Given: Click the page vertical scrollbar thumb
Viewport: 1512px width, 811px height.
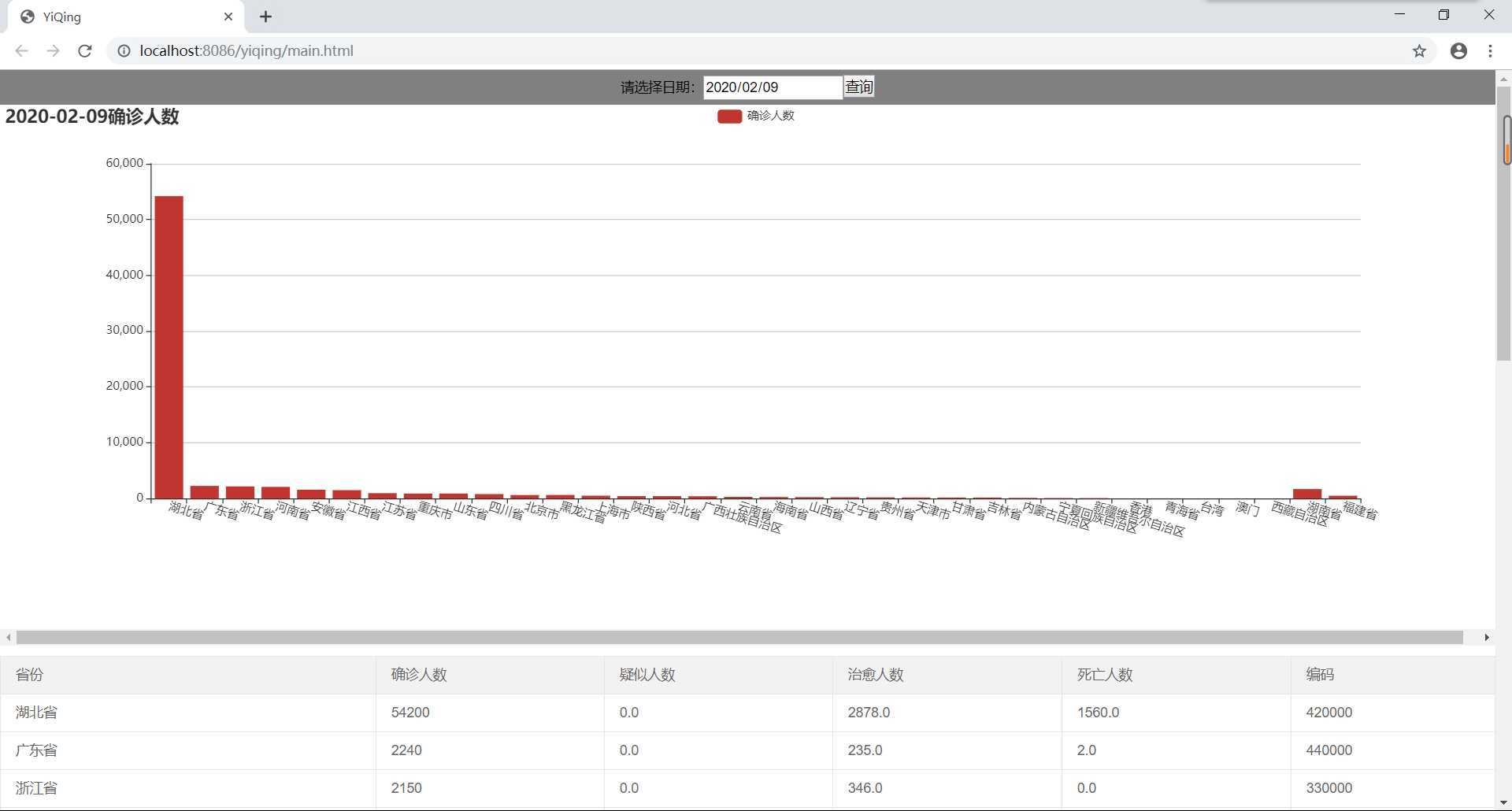Looking at the screenshot, I should (x=1503, y=224).
